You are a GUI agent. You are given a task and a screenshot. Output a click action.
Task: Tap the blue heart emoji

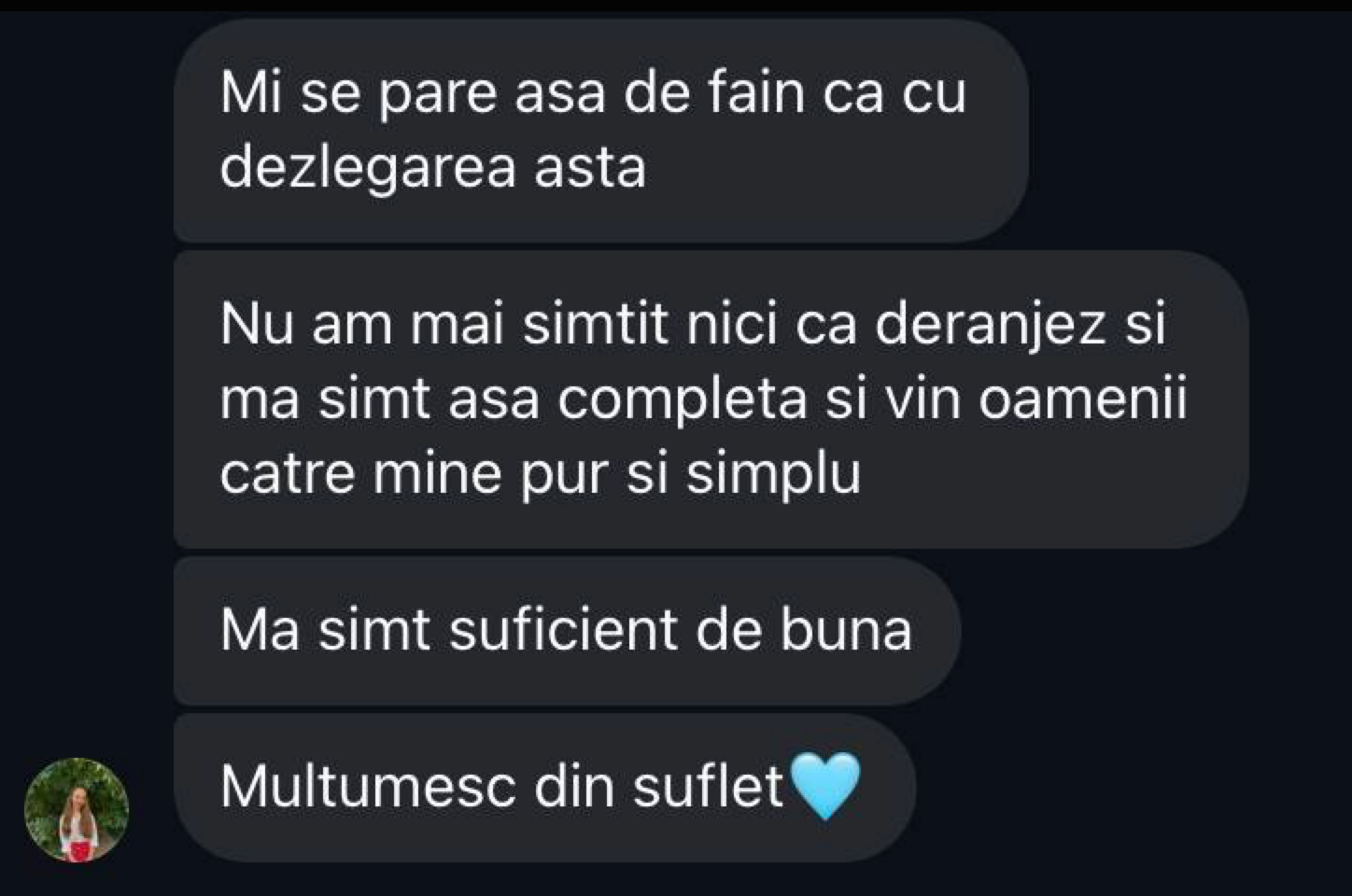click(825, 786)
